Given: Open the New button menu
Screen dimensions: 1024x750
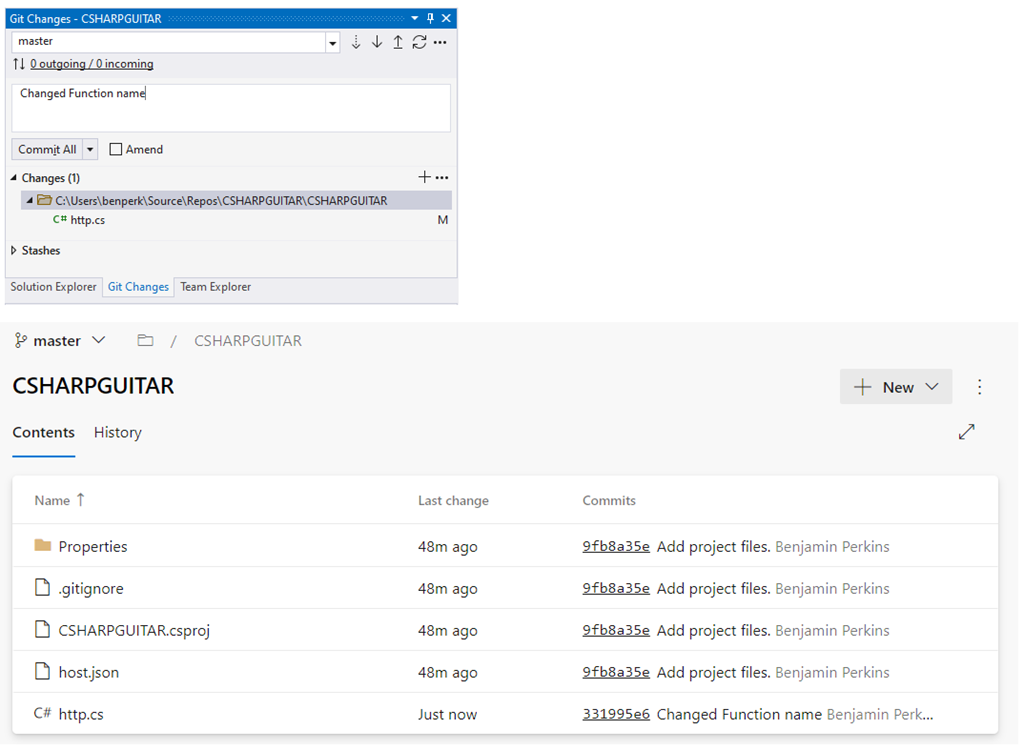Looking at the screenshot, I should 894,387.
